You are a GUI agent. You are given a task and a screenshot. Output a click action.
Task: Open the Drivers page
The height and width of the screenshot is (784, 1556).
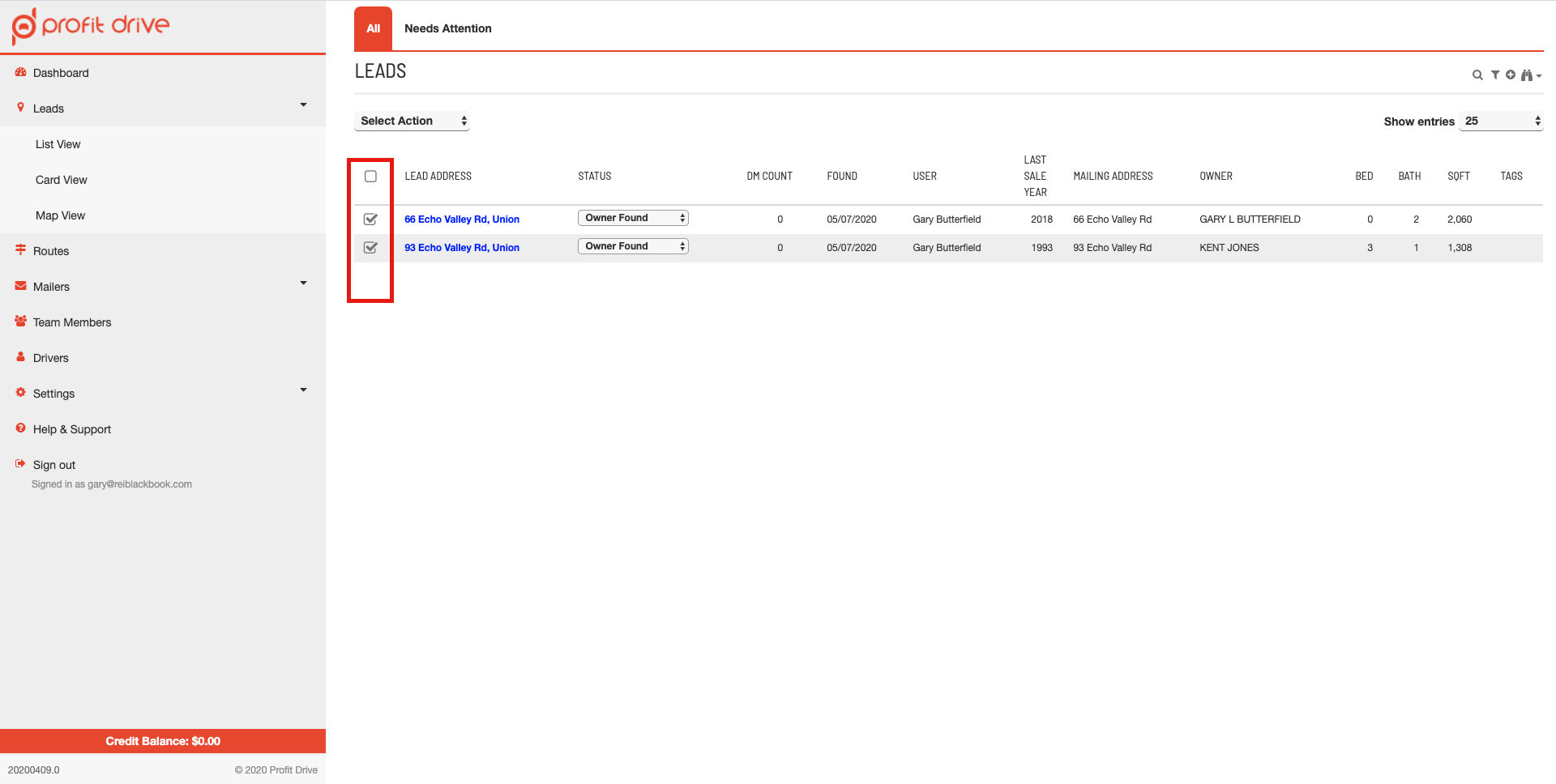tap(51, 358)
